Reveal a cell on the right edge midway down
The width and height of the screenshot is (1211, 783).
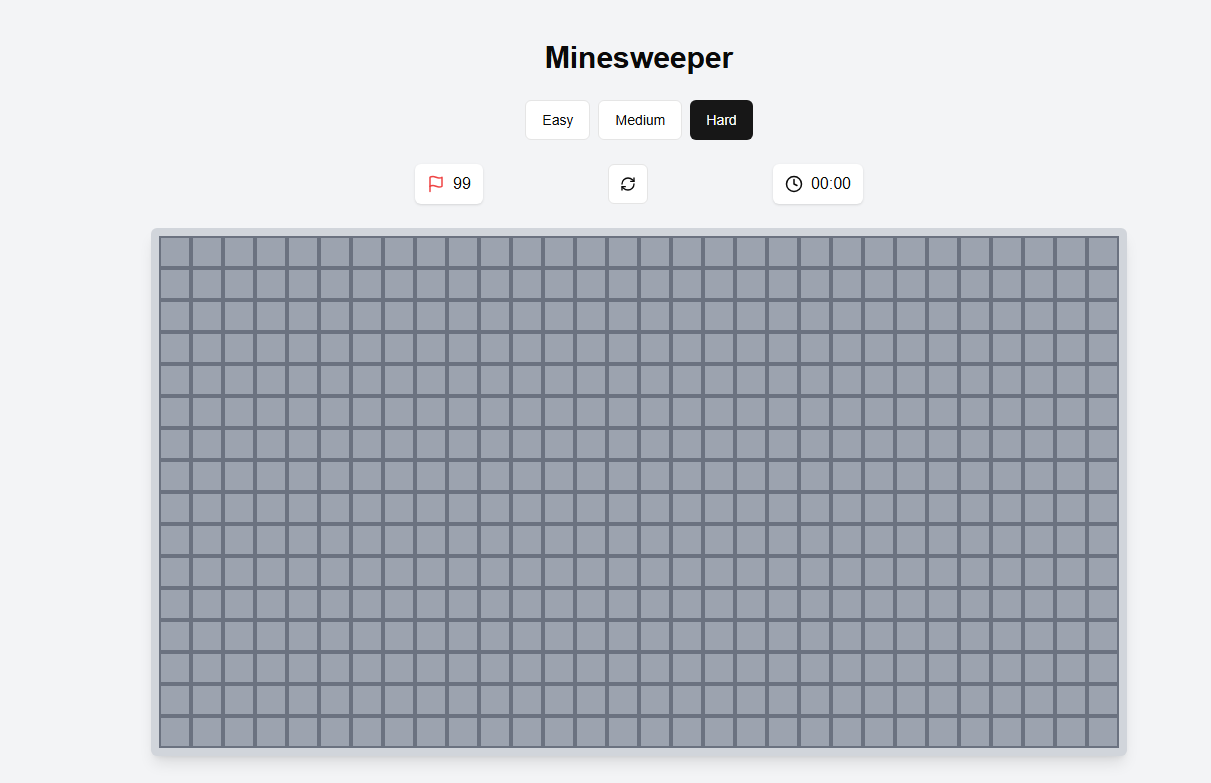(1104, 490)
